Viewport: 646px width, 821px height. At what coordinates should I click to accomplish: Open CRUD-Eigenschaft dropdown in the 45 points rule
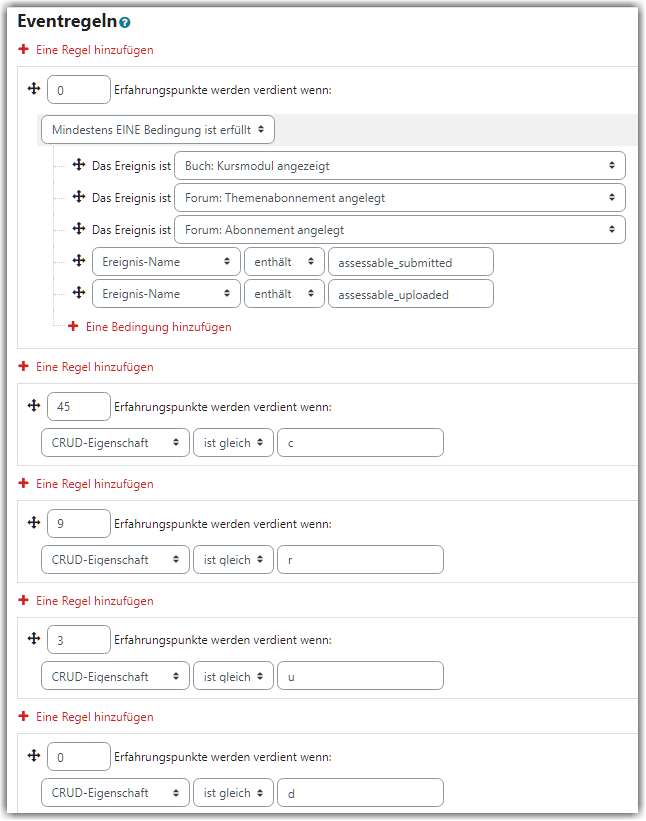pyautogui.click(x=115, y=442)
